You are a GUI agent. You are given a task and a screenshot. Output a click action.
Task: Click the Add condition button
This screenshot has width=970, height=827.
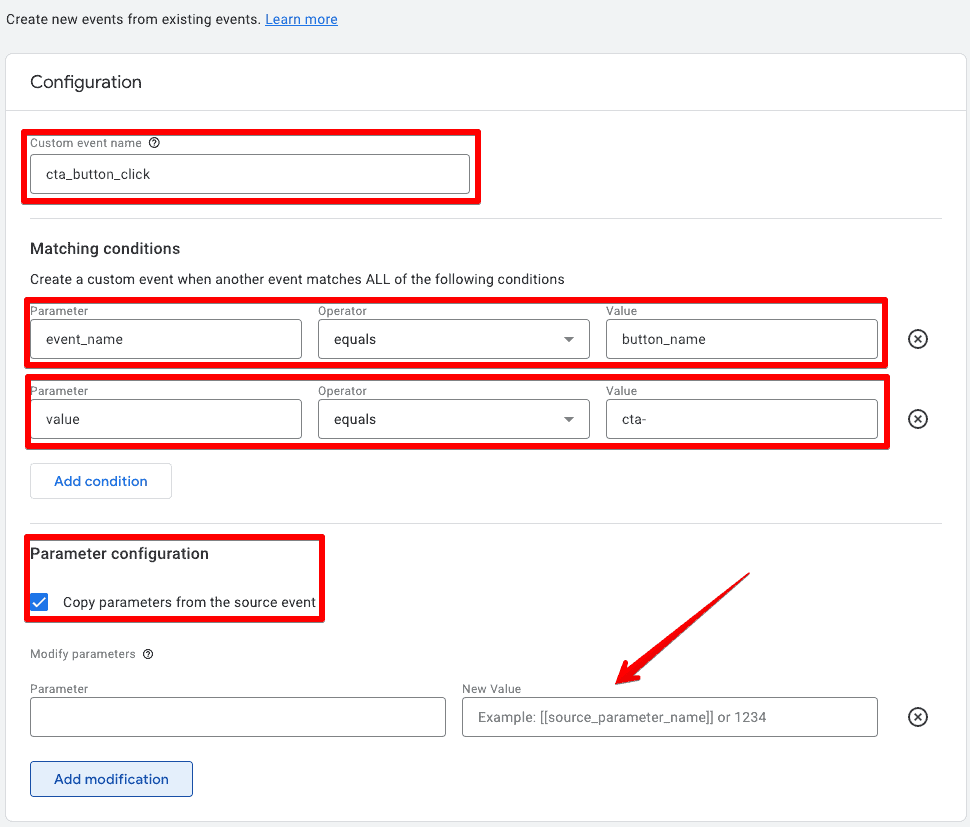(100, 481)
